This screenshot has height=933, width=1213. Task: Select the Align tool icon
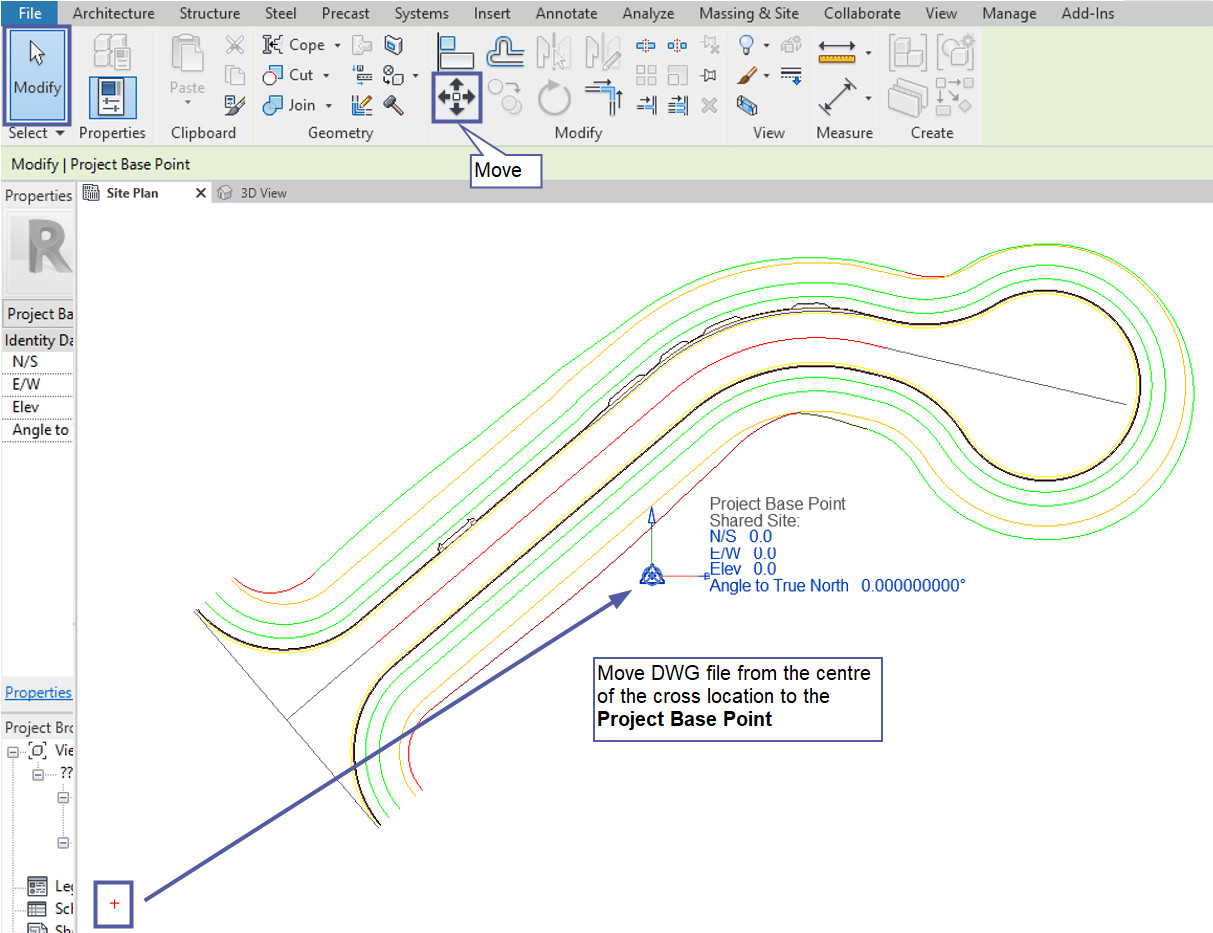point(456,48)
